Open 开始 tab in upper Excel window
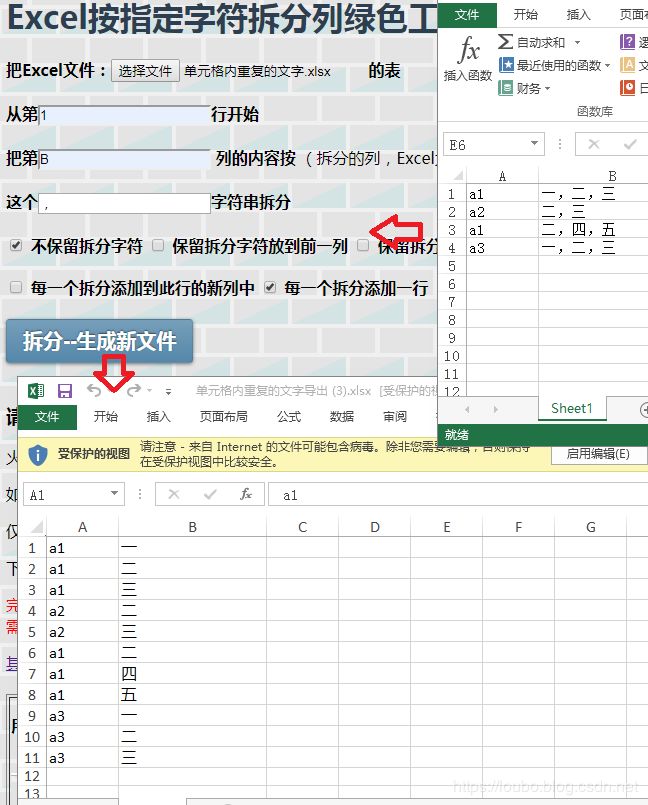The image size is (648, 805). pos(526,14)
